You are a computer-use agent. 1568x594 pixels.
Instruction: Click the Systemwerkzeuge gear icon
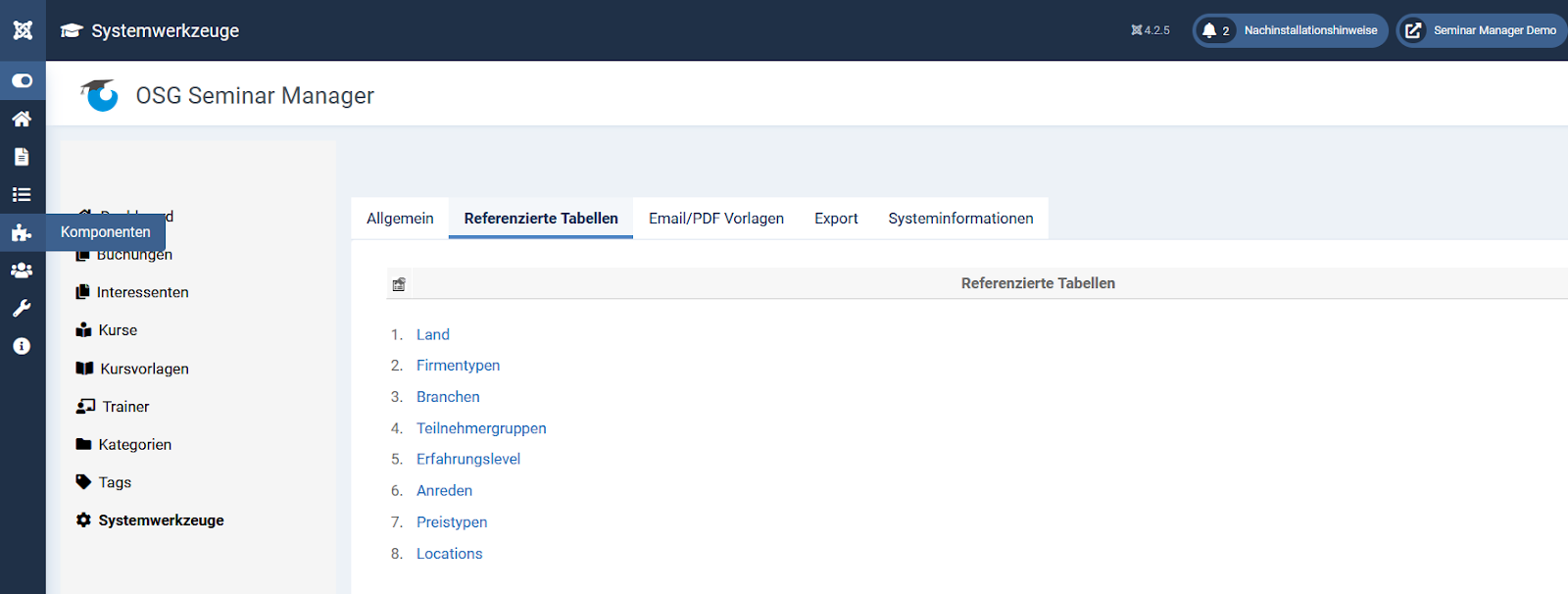[x=83, y=520]
